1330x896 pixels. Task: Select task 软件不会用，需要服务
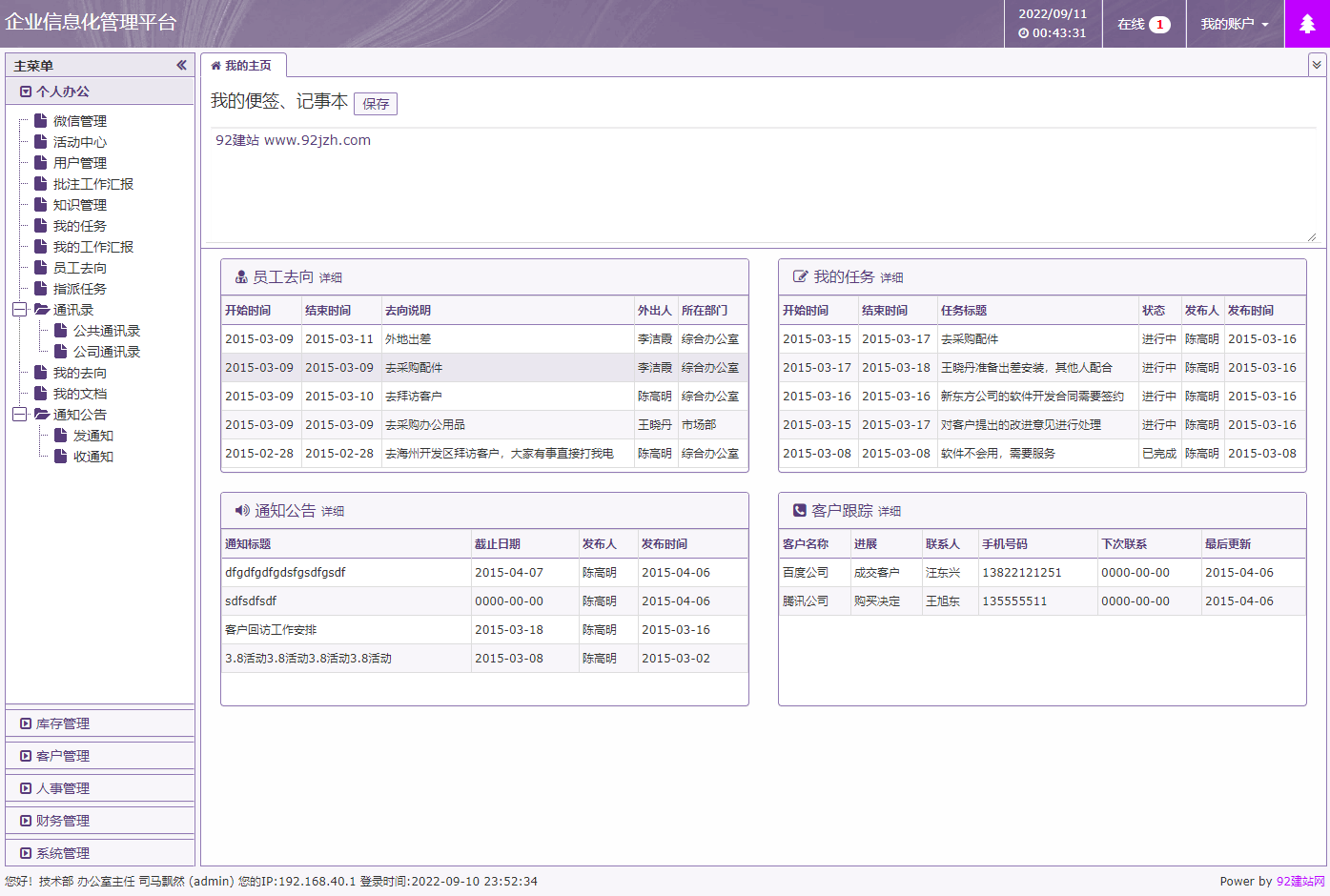(x=1042, y=454)
